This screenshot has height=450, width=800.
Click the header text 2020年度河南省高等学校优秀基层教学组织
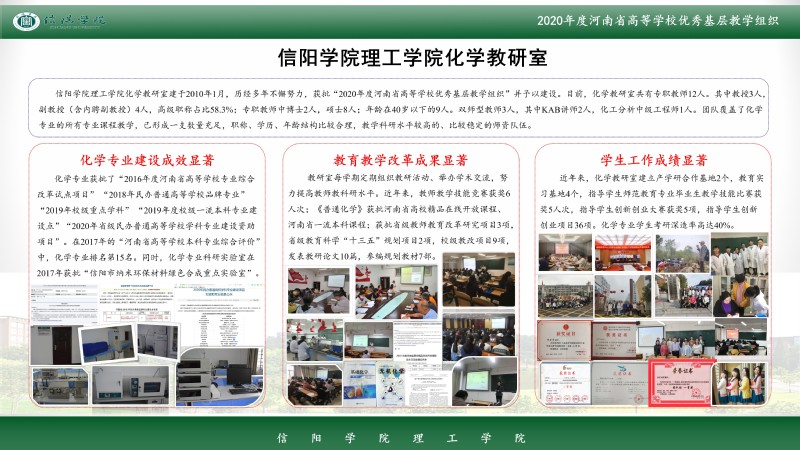click(658, 20)
